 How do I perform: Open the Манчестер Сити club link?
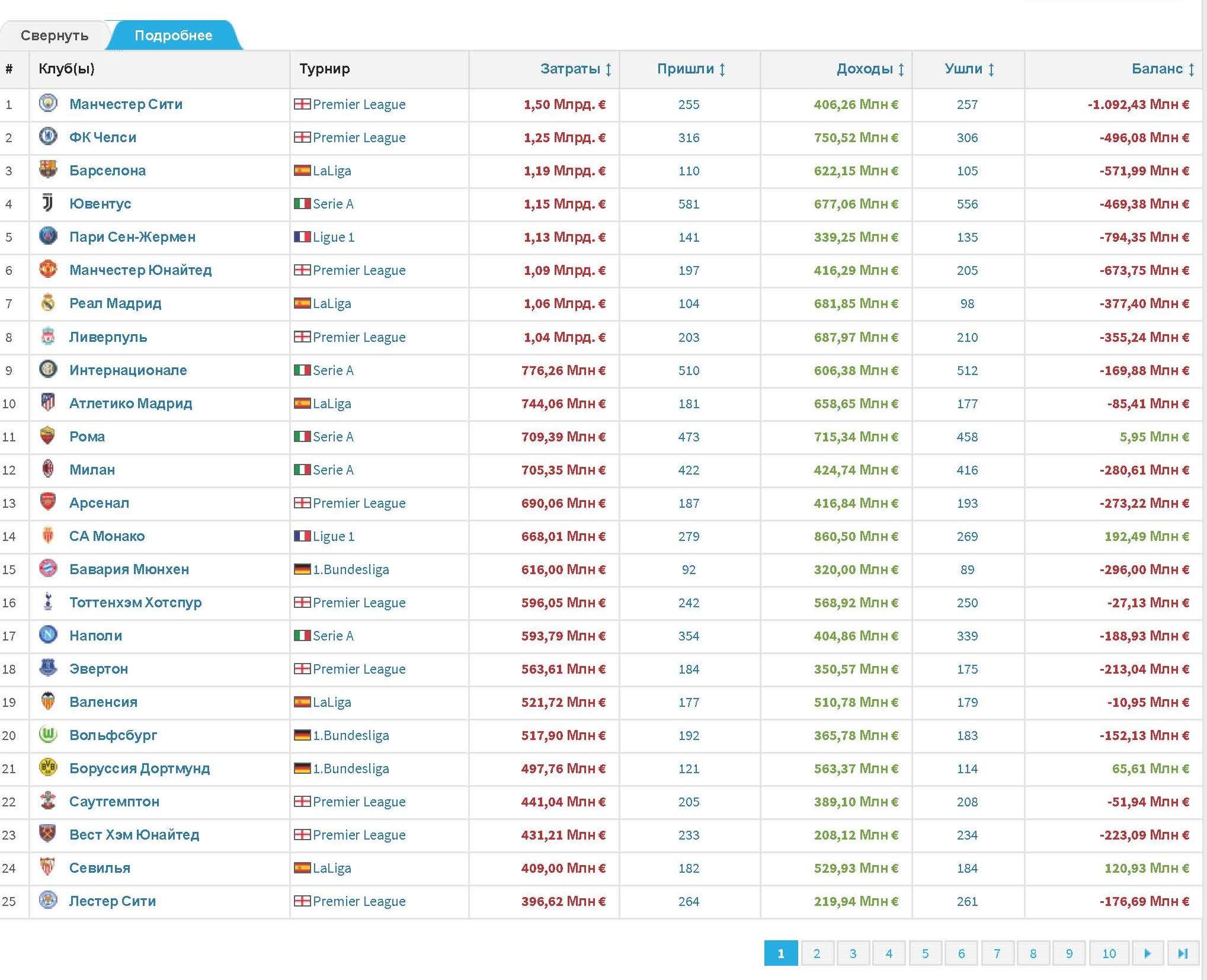tap(126, 104)
